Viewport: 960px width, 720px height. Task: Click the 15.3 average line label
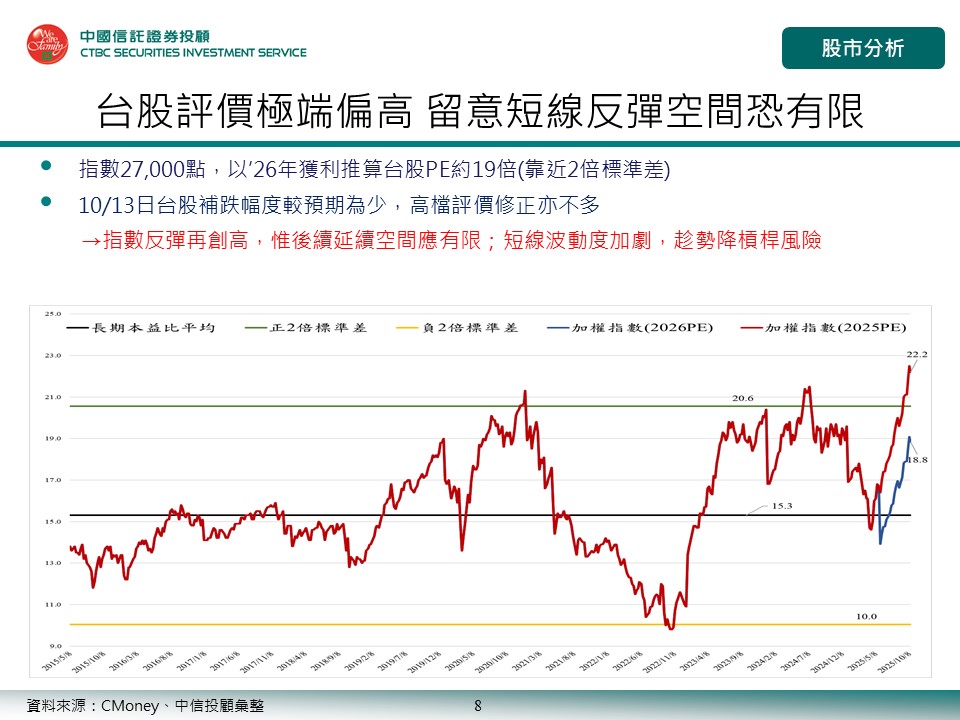[x=781, y=507]
